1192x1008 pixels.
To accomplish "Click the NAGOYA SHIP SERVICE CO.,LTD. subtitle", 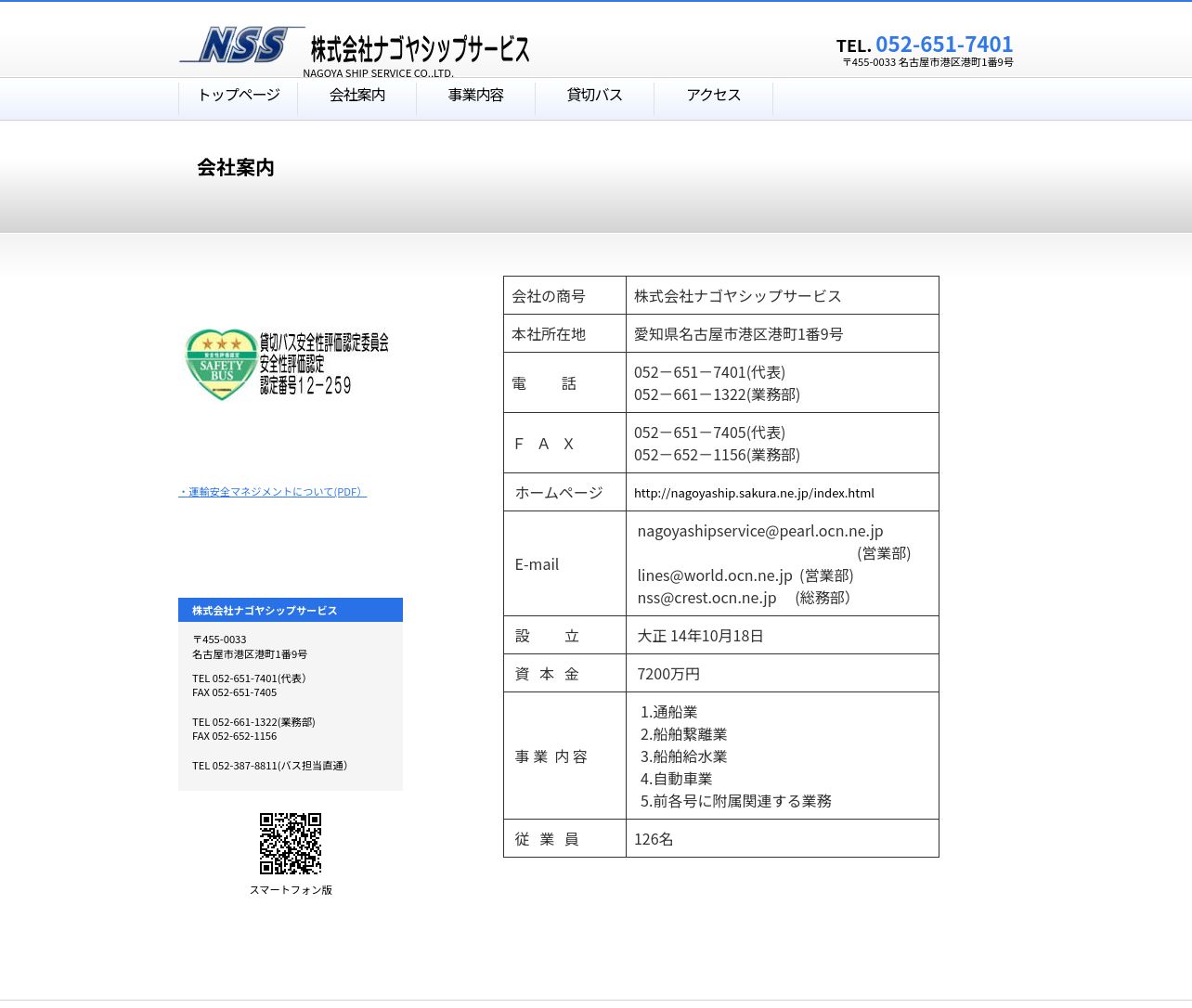I will [x=378, y=73].
